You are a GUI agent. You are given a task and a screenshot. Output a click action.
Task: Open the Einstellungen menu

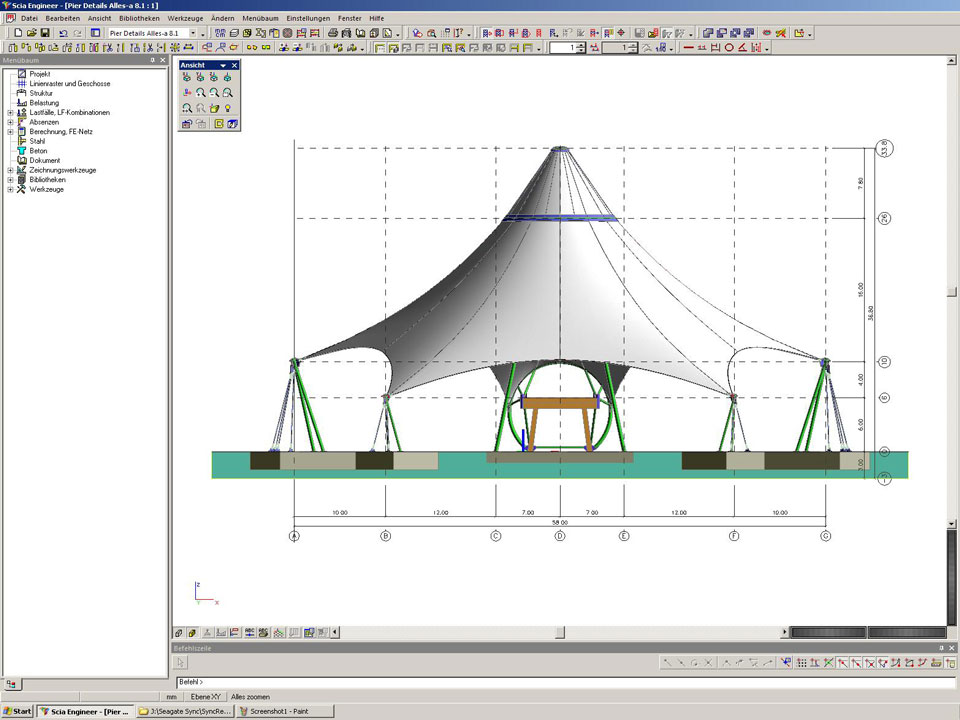(307, 18)
